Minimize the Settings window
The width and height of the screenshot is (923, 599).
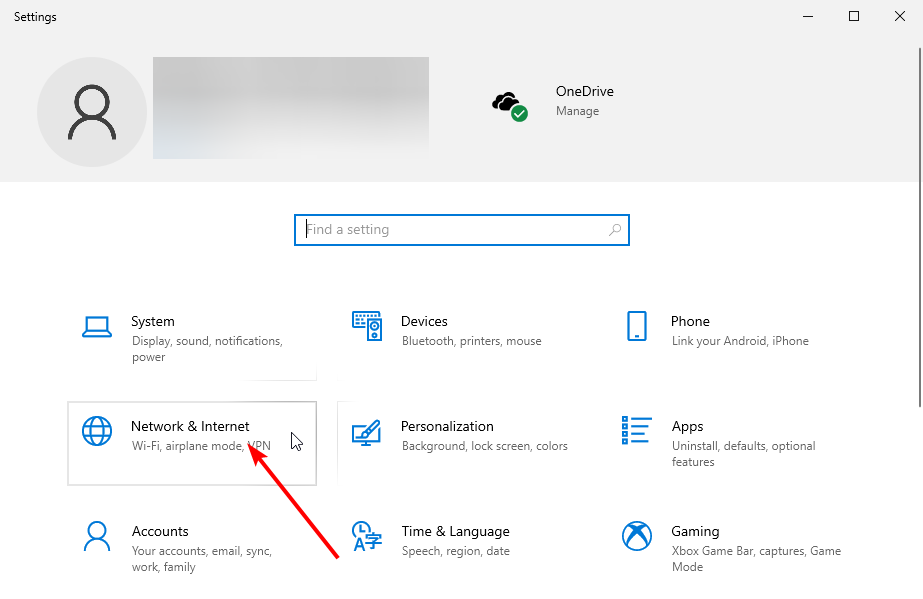point(808,16)
